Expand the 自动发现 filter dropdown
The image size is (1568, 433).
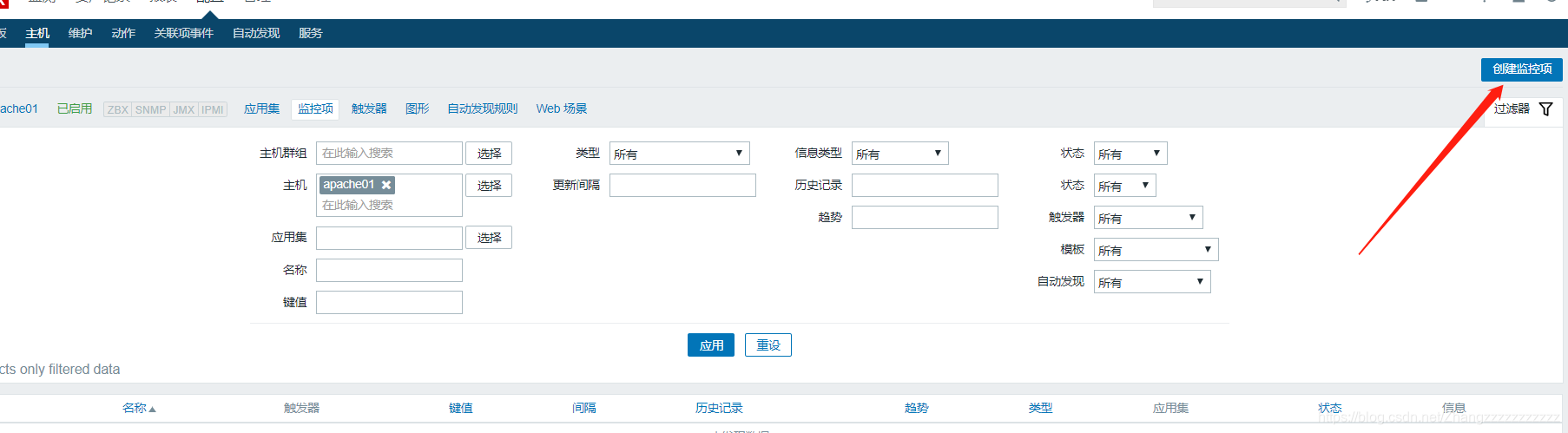pyautogui.click(x=1152, y=282)
